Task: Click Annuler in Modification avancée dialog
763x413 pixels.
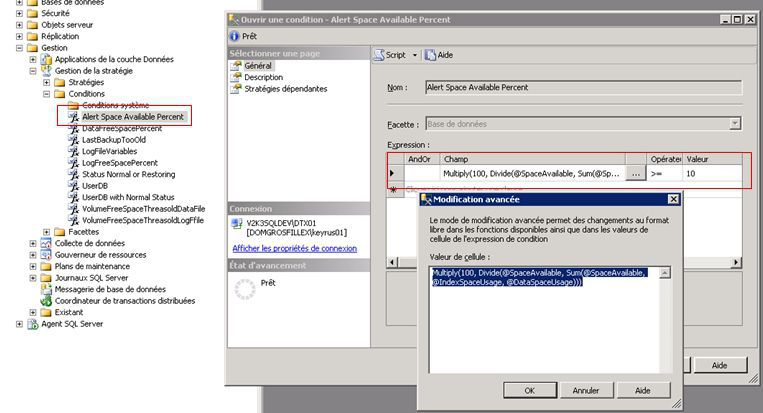Action: click(x=586, y=390)
